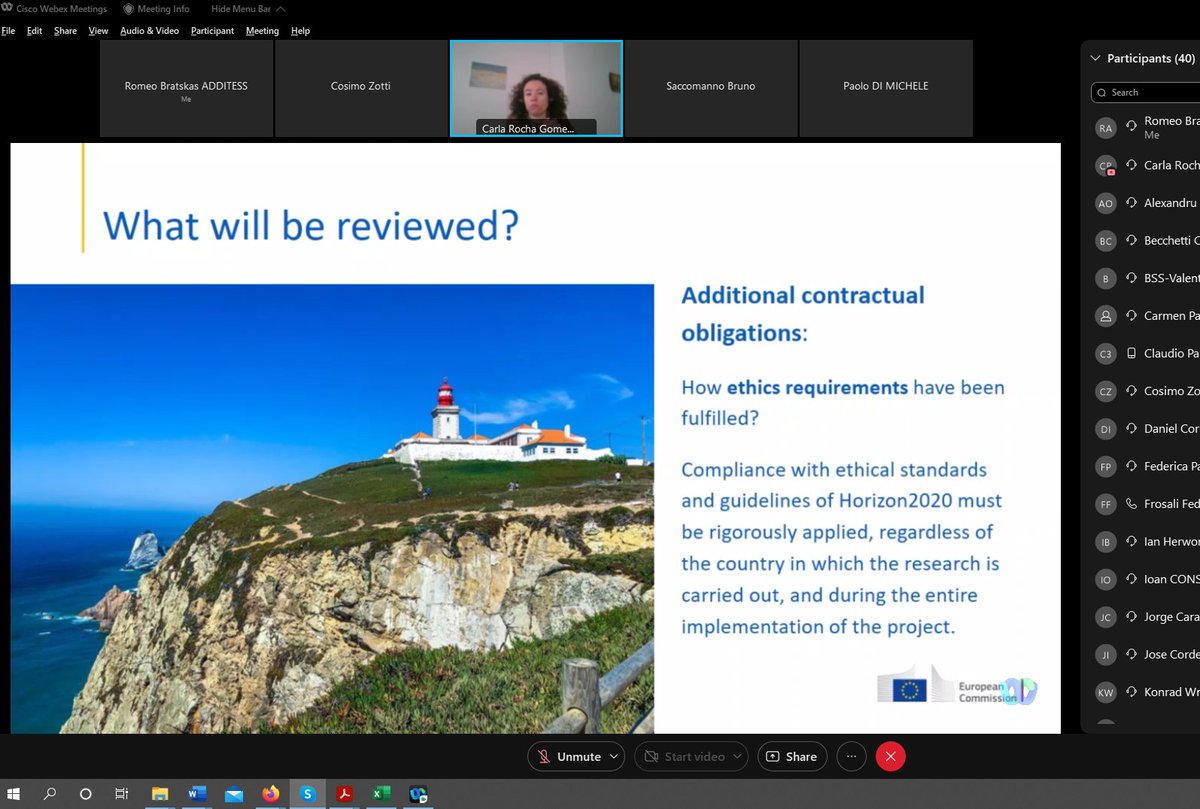Select participant Carmen Pa in list

pyautogui.click(x=1145, y=316)
